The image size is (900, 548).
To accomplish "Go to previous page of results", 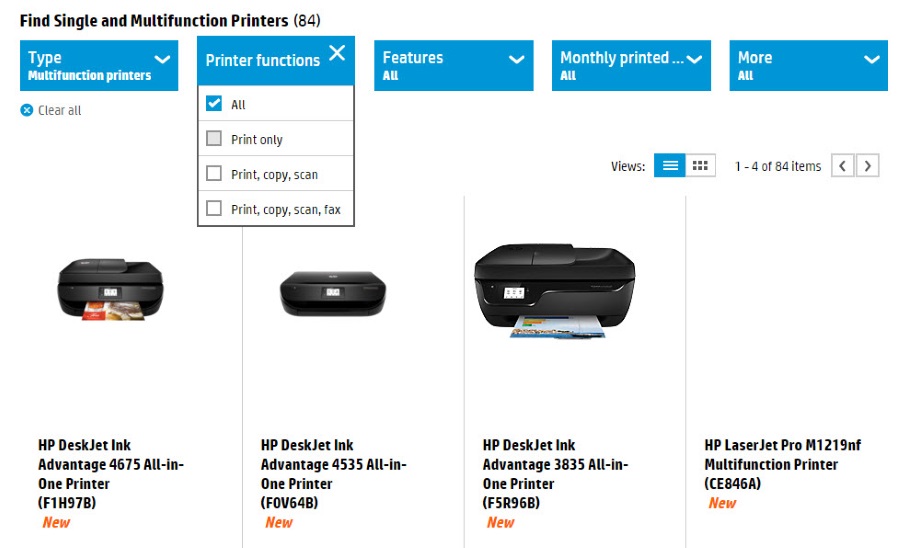I will coord(843,166).
